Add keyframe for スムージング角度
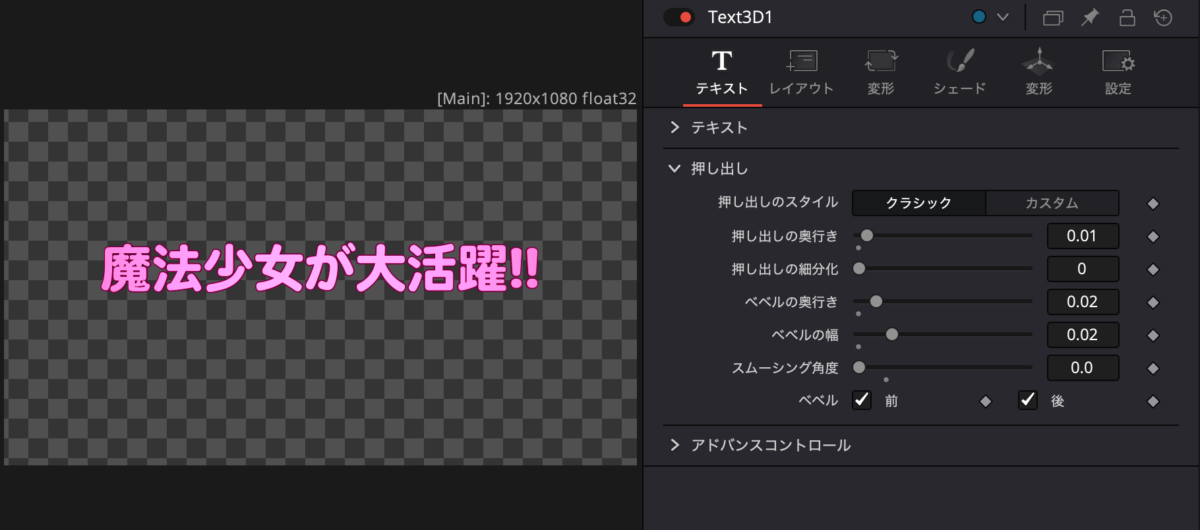Image resolution: width=1200 pixels, height=530 pixels. coord(1153,368)
